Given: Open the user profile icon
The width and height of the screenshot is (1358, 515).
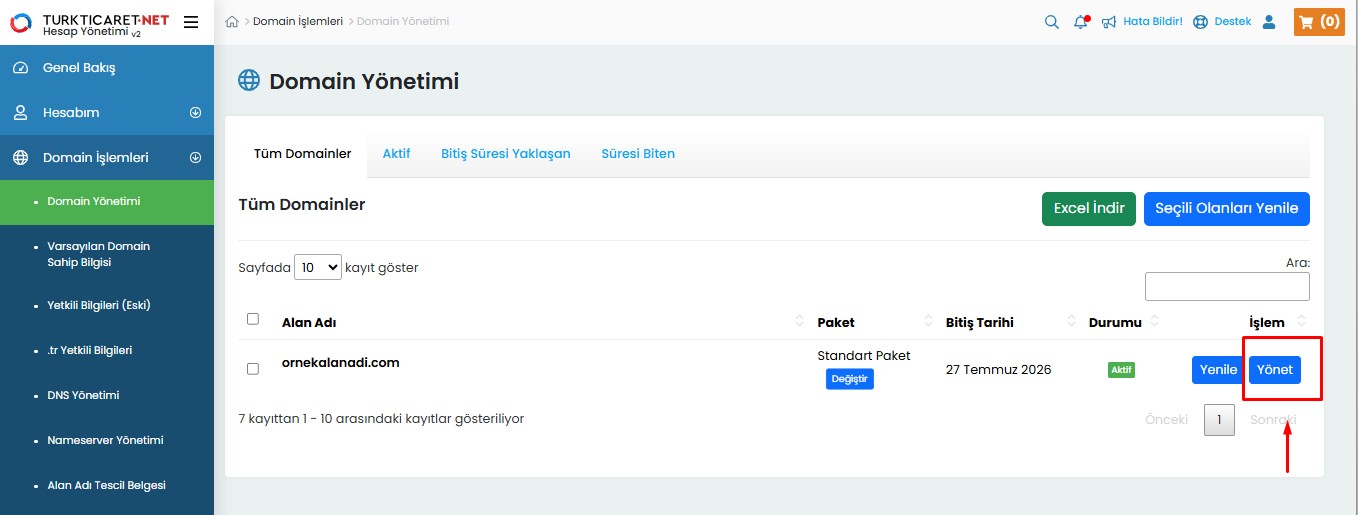Looking at the screenshot, I should [x=1269, y=22].
